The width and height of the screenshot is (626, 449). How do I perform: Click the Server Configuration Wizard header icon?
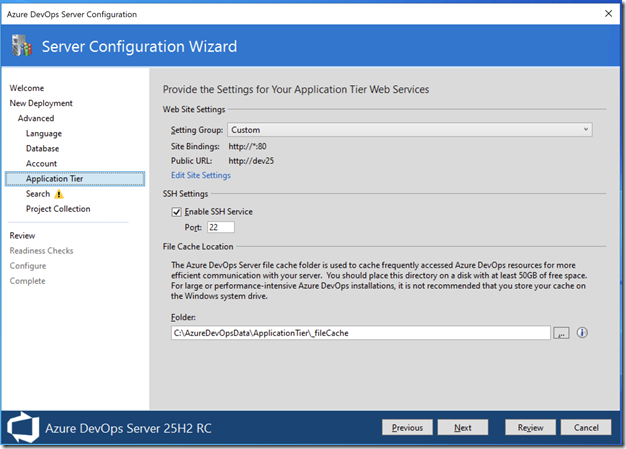point(21,47)
